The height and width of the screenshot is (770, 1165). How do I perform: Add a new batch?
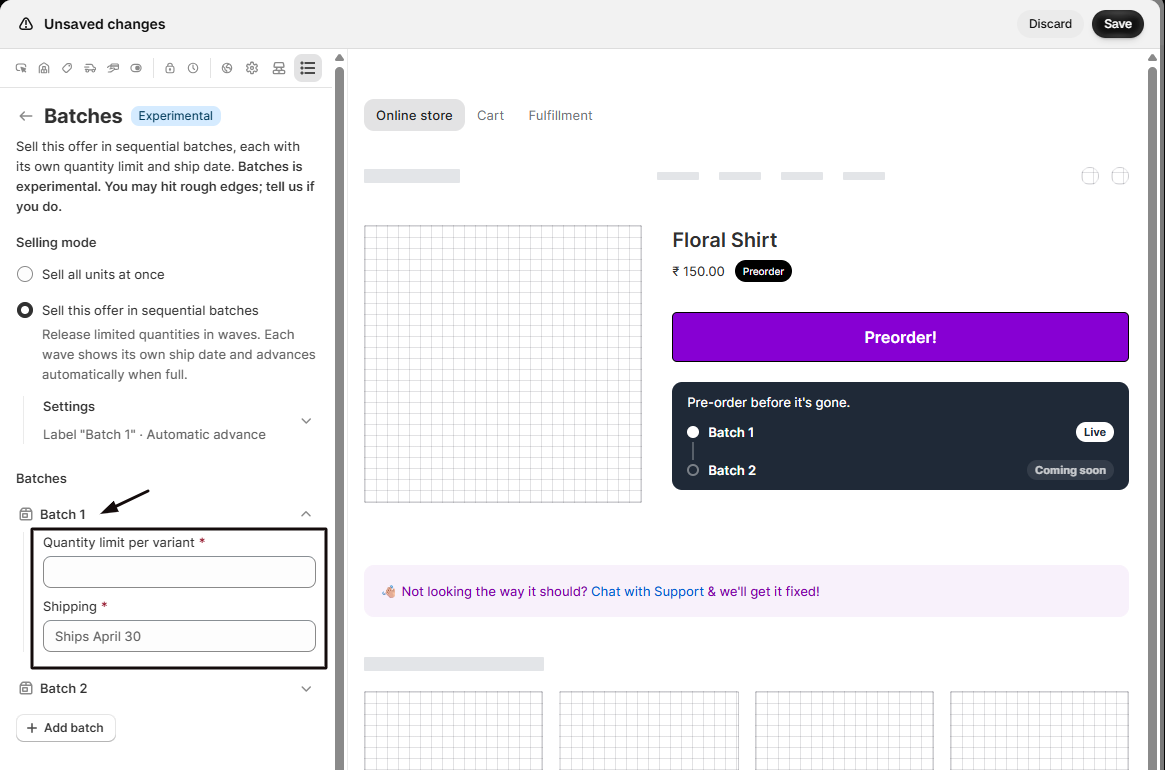pyautogui.click(x=65, y=728)
